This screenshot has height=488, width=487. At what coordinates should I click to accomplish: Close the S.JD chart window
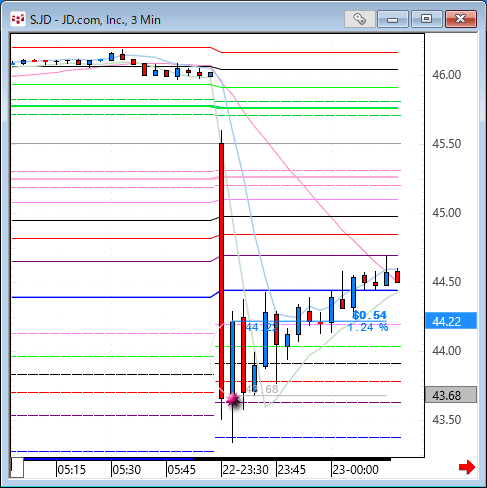[461, 19]
